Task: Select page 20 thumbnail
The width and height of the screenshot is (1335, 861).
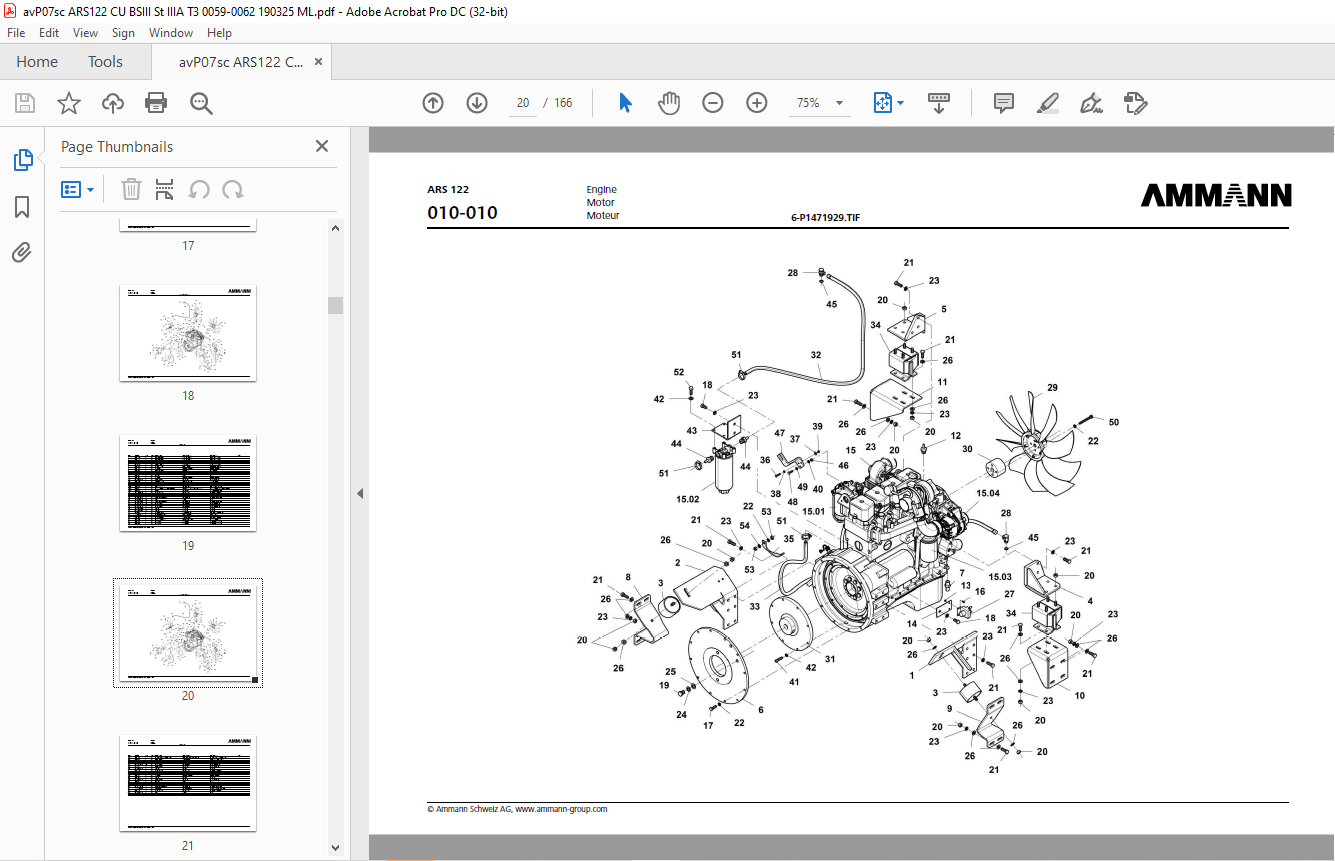Action: (x=188, y=633)
